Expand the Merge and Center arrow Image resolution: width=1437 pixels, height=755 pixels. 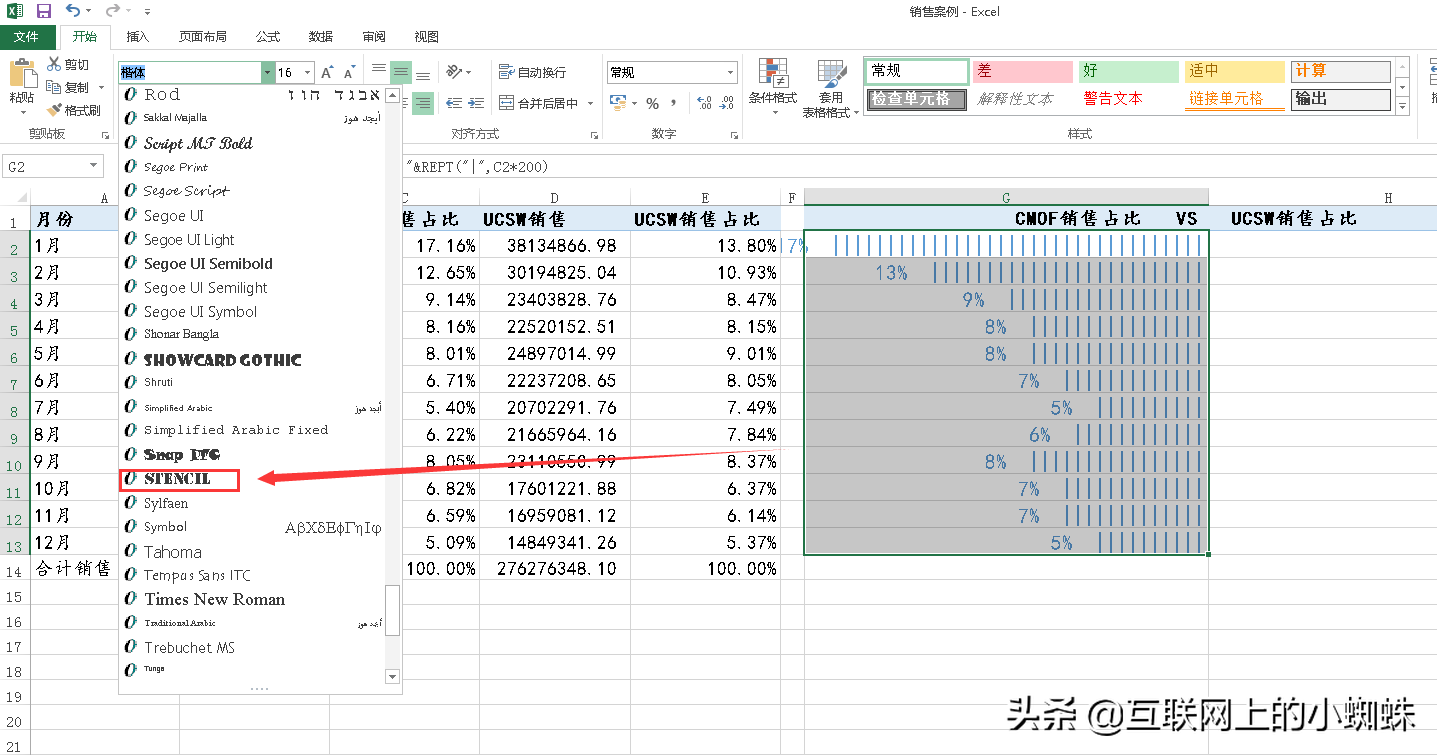(x=590, y=103)
